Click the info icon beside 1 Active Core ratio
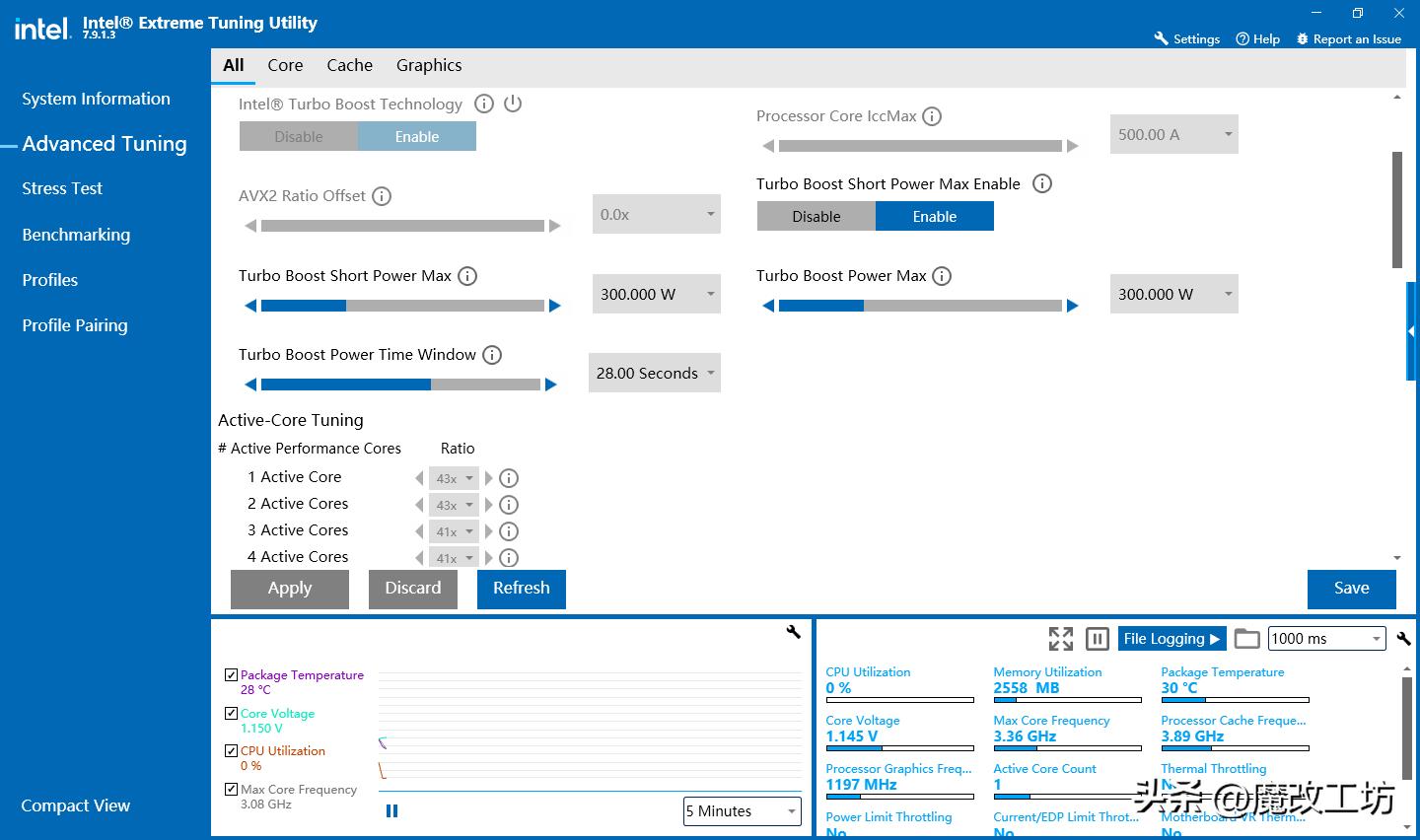The height and width of the screenshot is (840, 1420). coord(509,478)
